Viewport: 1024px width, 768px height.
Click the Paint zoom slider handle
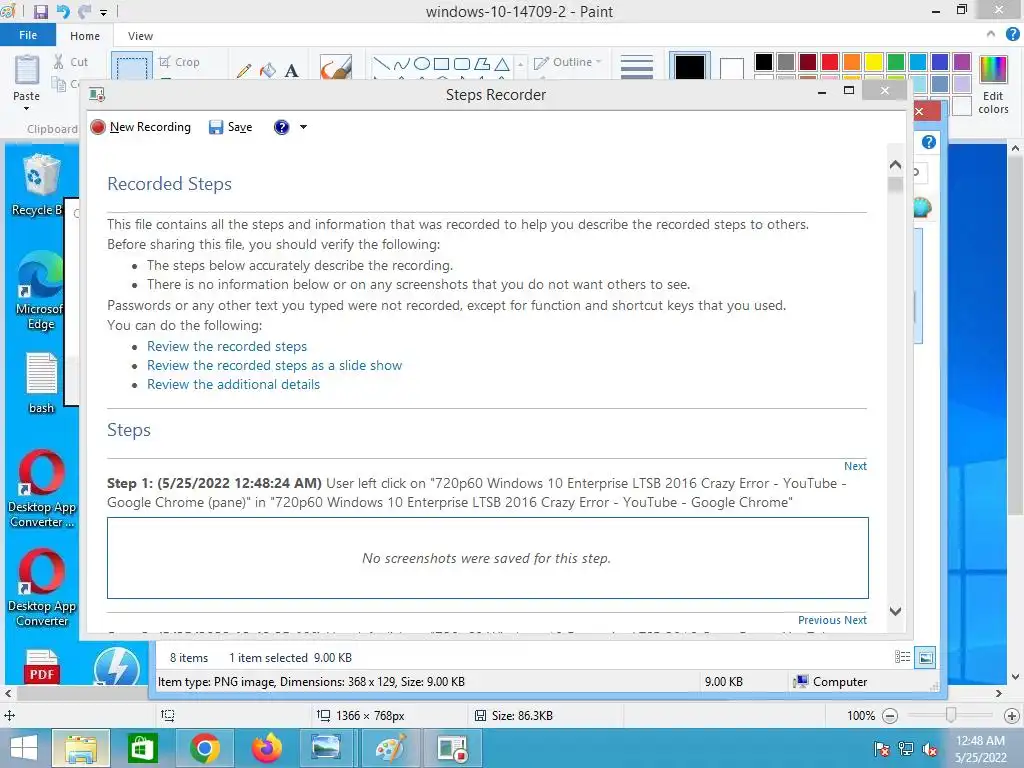point(951,715)
